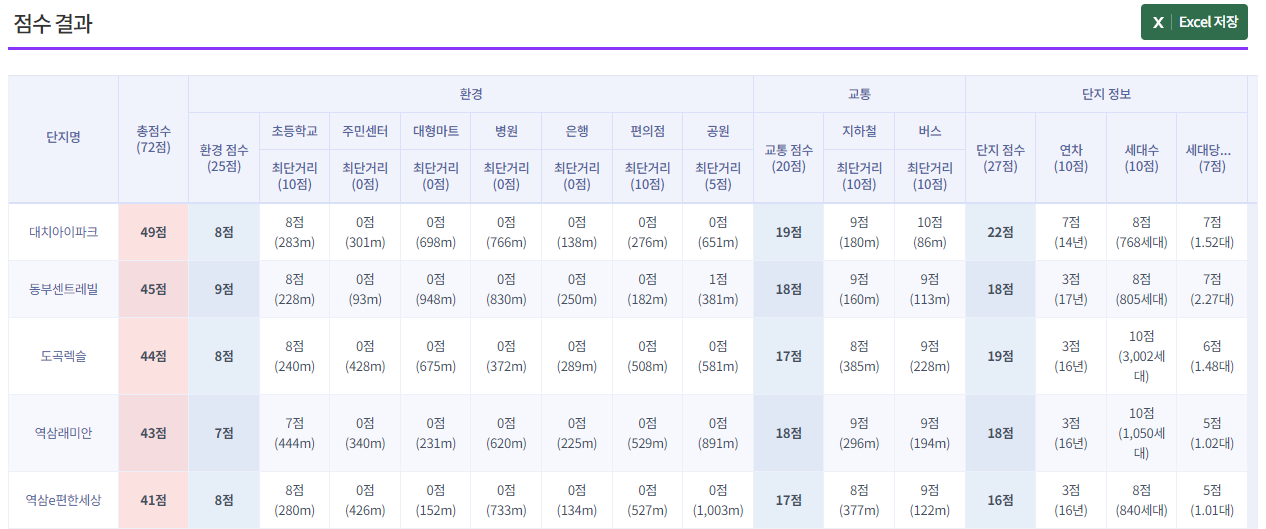Screen dimensions: 1266x529
Task: Select the 도곡렉슬 complex name
Action: tap(63, 356)
